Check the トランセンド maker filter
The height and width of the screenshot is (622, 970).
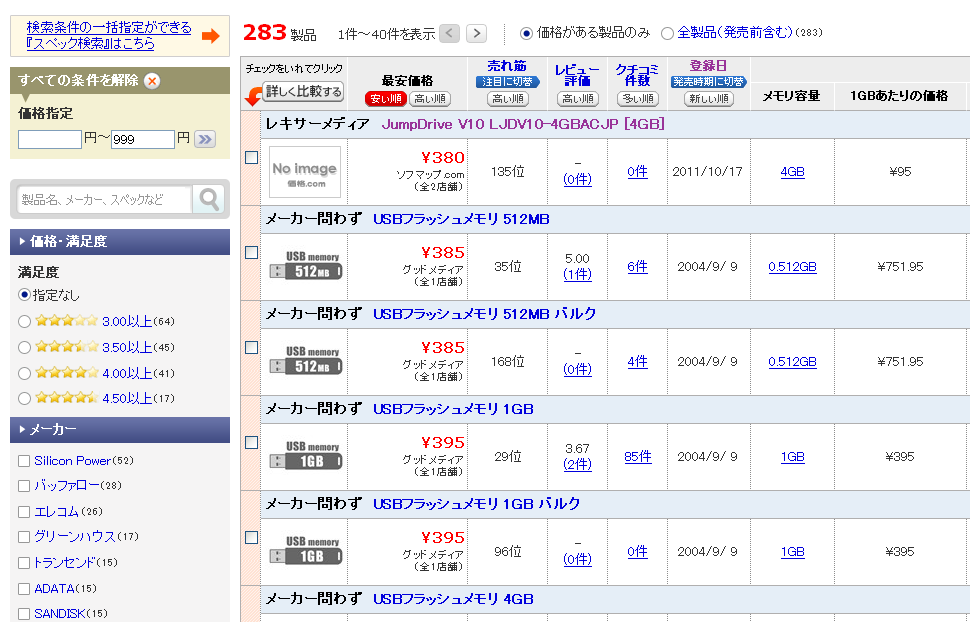click(24, 563)
